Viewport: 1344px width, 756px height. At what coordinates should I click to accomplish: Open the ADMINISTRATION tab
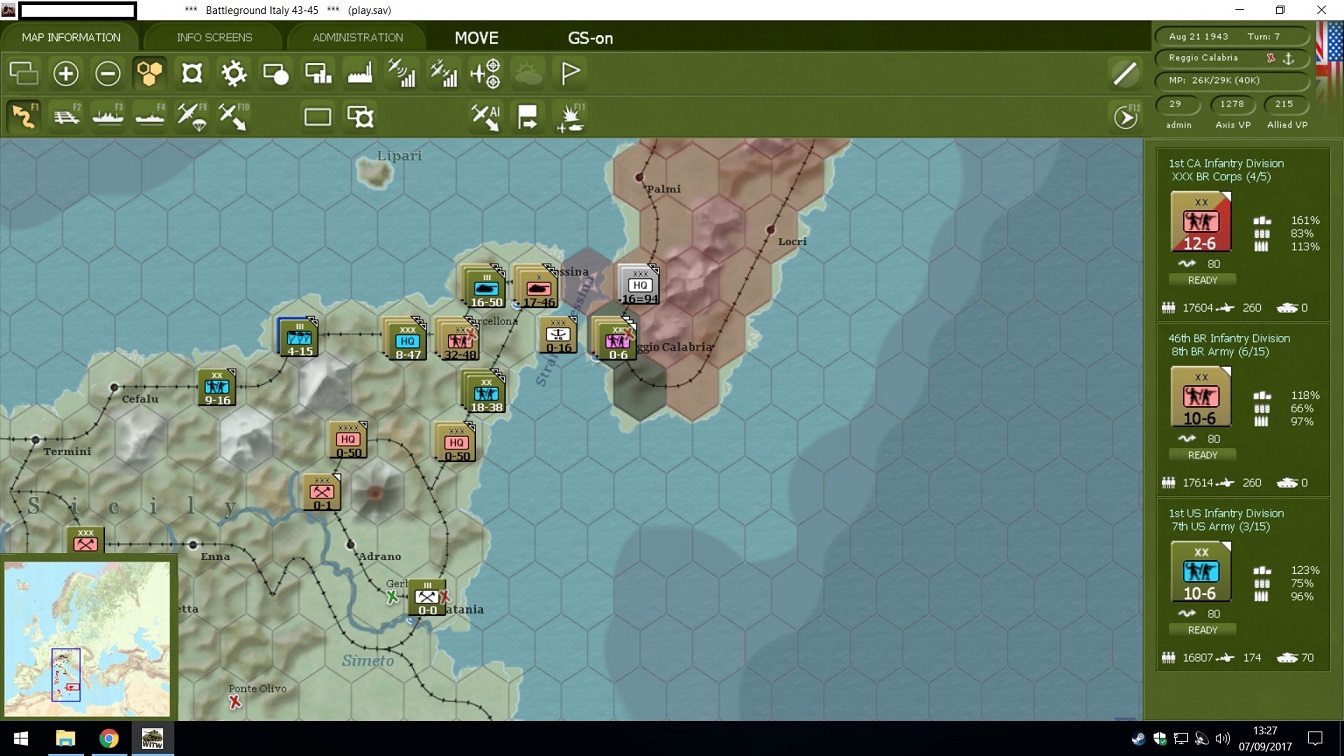(x=357, y=37)
